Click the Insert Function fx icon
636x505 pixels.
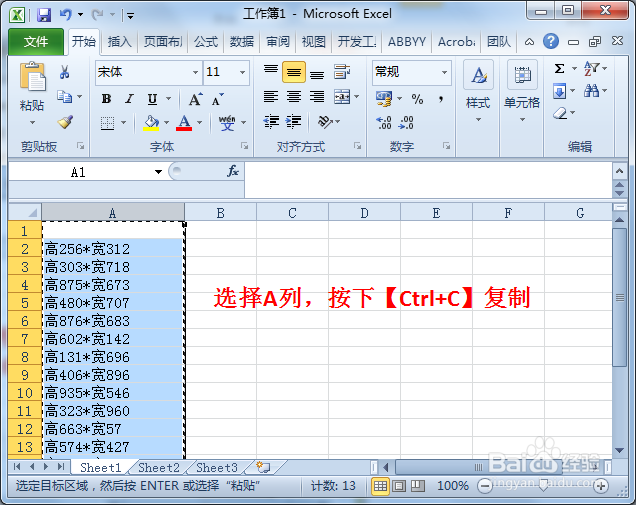coord(233,171)
